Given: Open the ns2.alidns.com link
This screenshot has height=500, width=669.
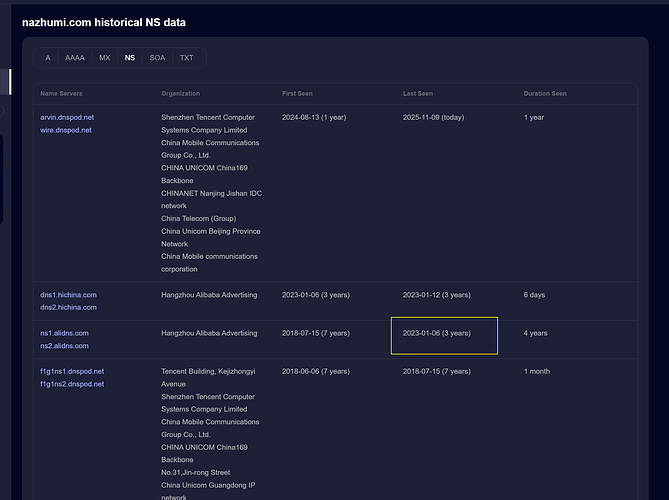Looking at the screenshot, I should pyautogui.click(x=64, y=346).
